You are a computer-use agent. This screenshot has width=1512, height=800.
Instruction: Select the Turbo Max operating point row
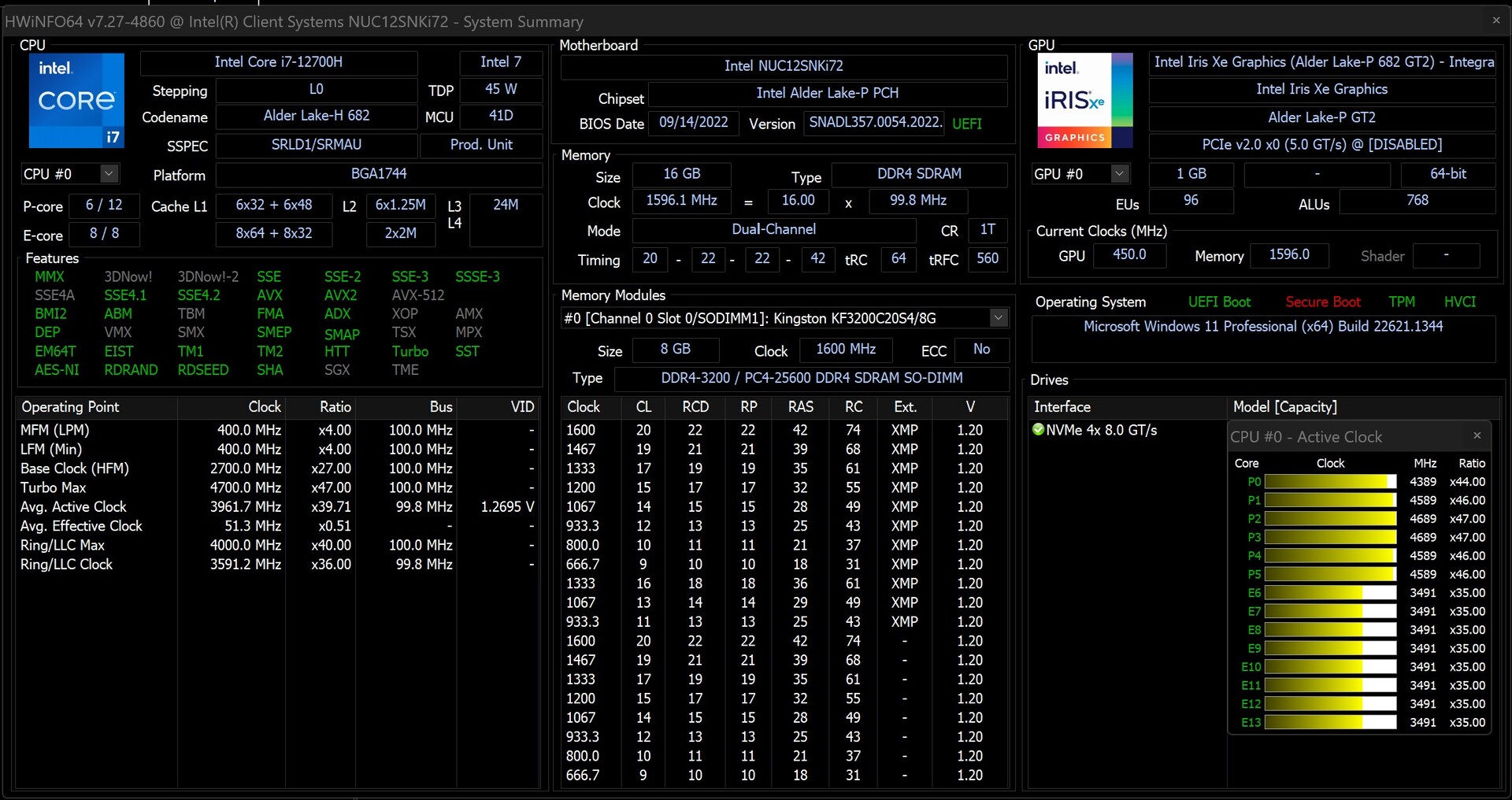pos(277,487)
